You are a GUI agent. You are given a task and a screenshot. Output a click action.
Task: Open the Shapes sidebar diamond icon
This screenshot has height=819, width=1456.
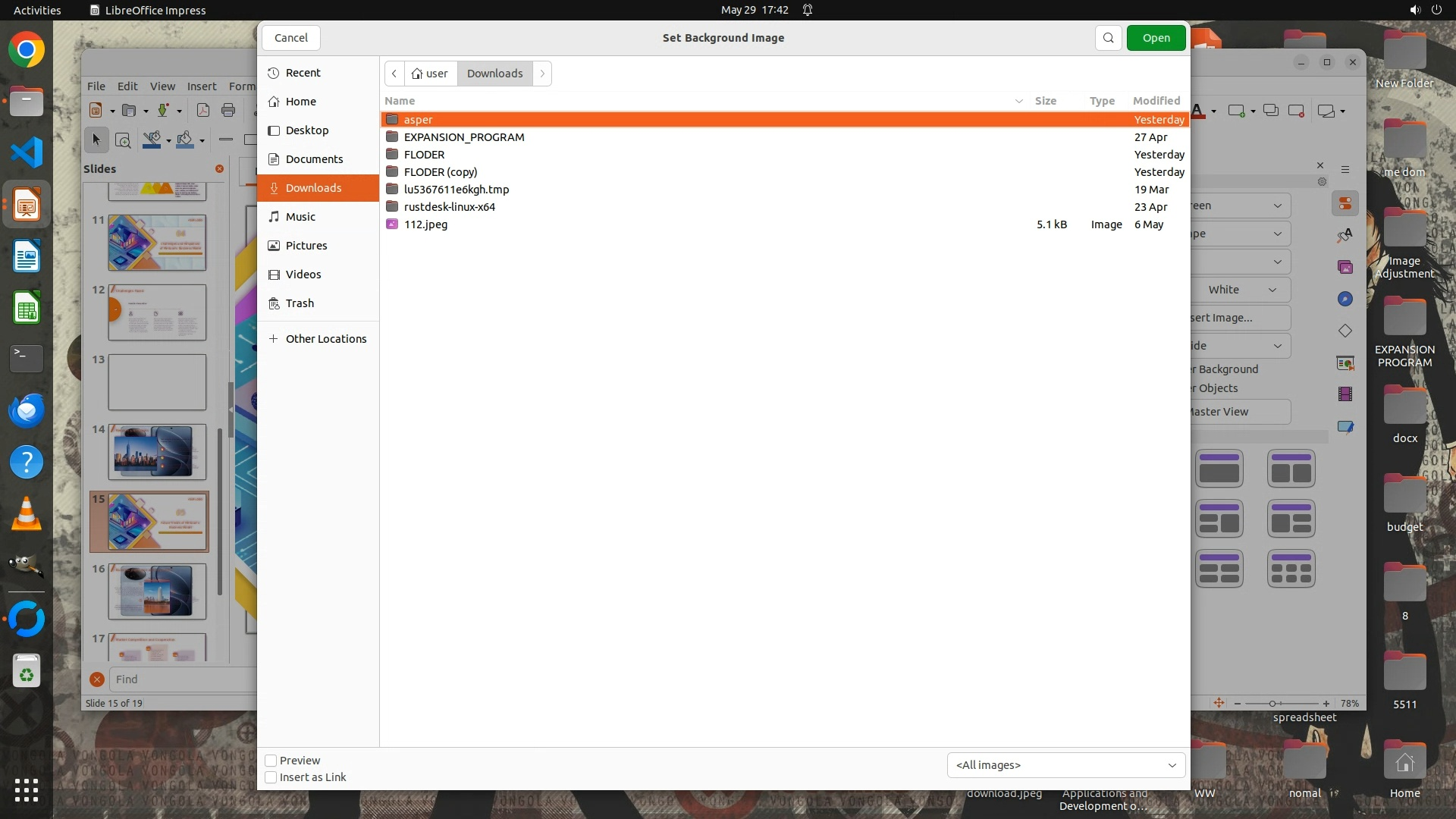tap(1345, 331)
